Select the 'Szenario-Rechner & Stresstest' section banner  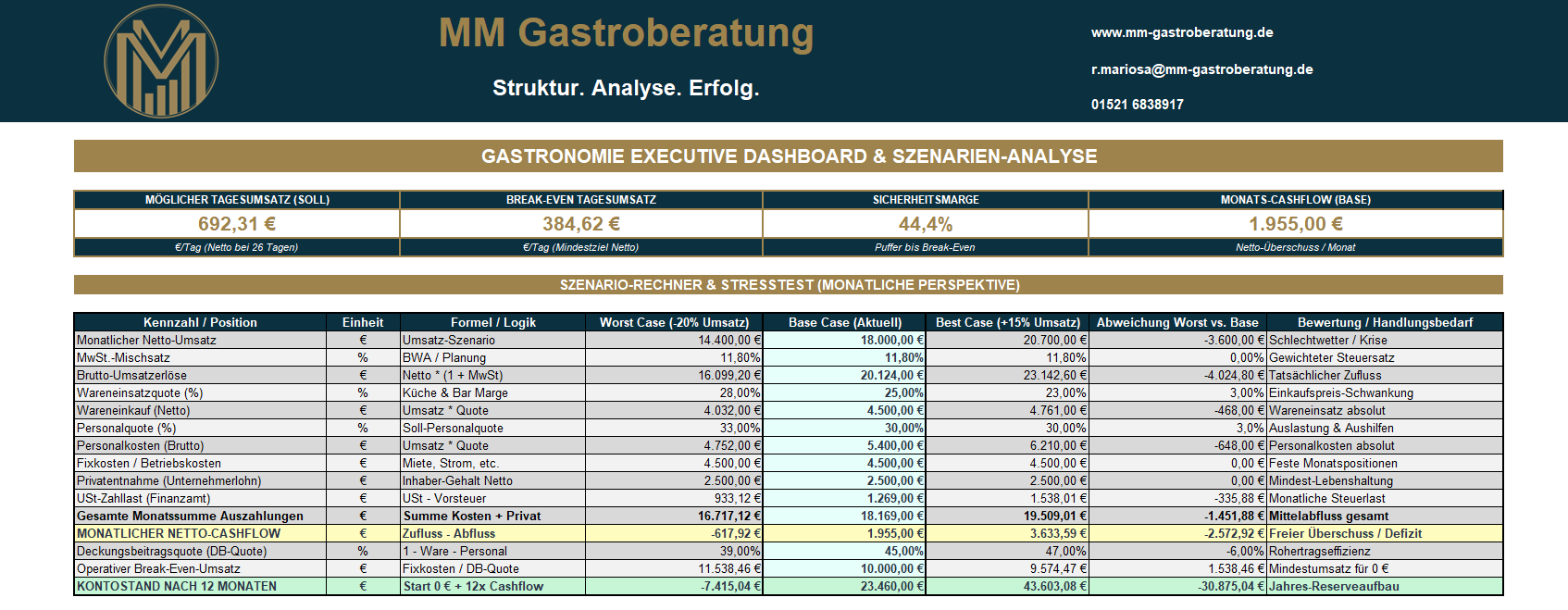789,285
